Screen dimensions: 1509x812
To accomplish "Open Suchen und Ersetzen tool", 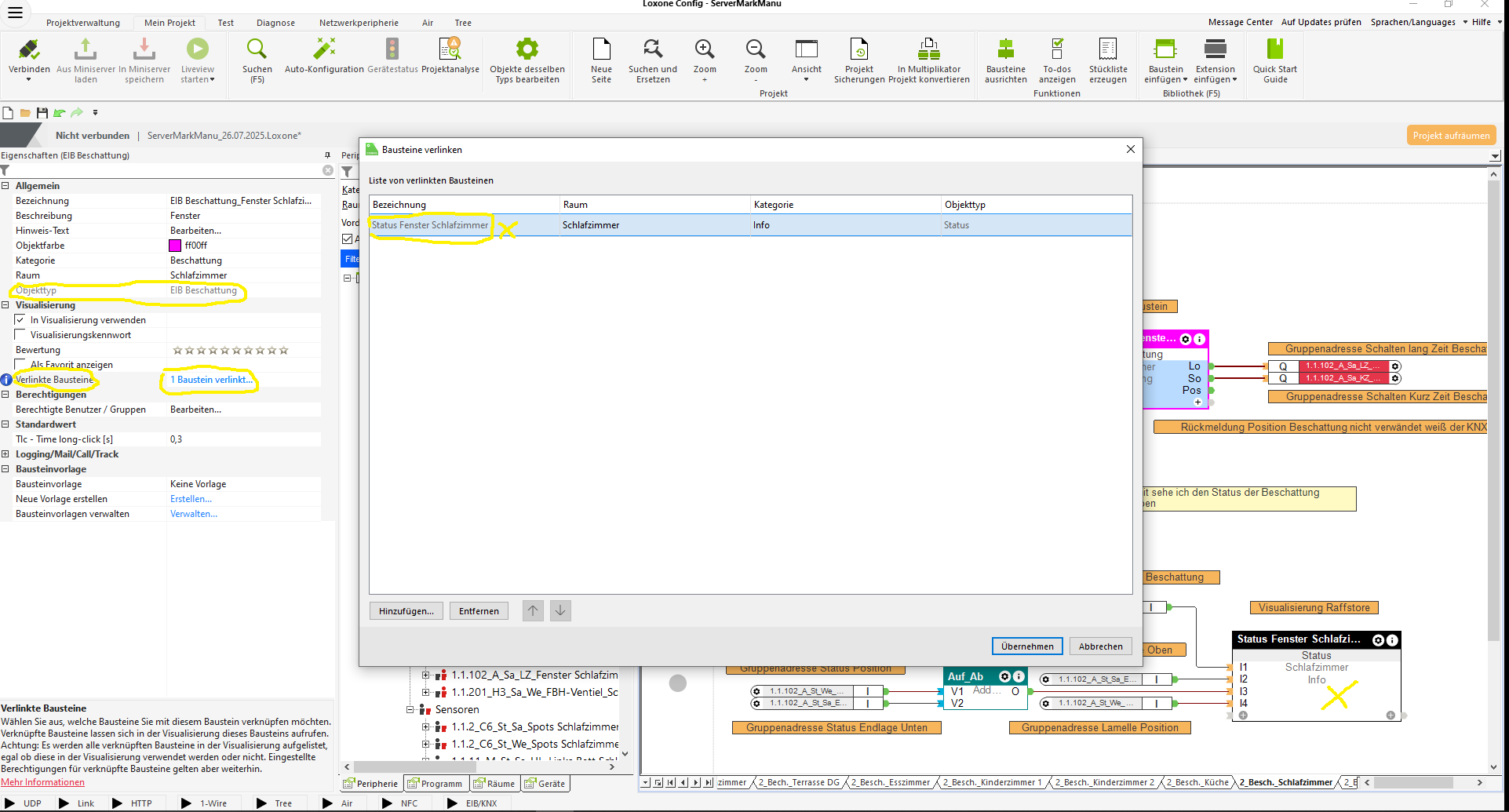I will click(652, 50).
